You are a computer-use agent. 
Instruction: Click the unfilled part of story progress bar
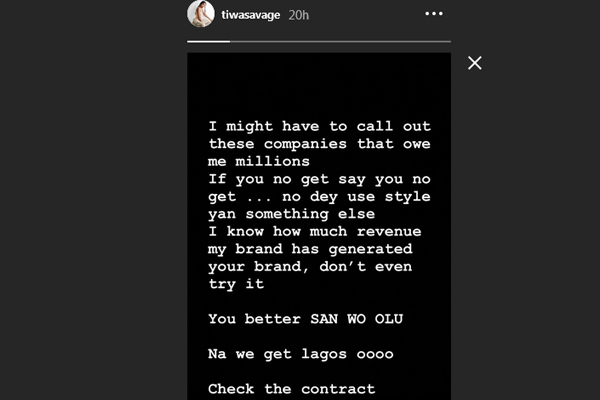click(340, 40)
